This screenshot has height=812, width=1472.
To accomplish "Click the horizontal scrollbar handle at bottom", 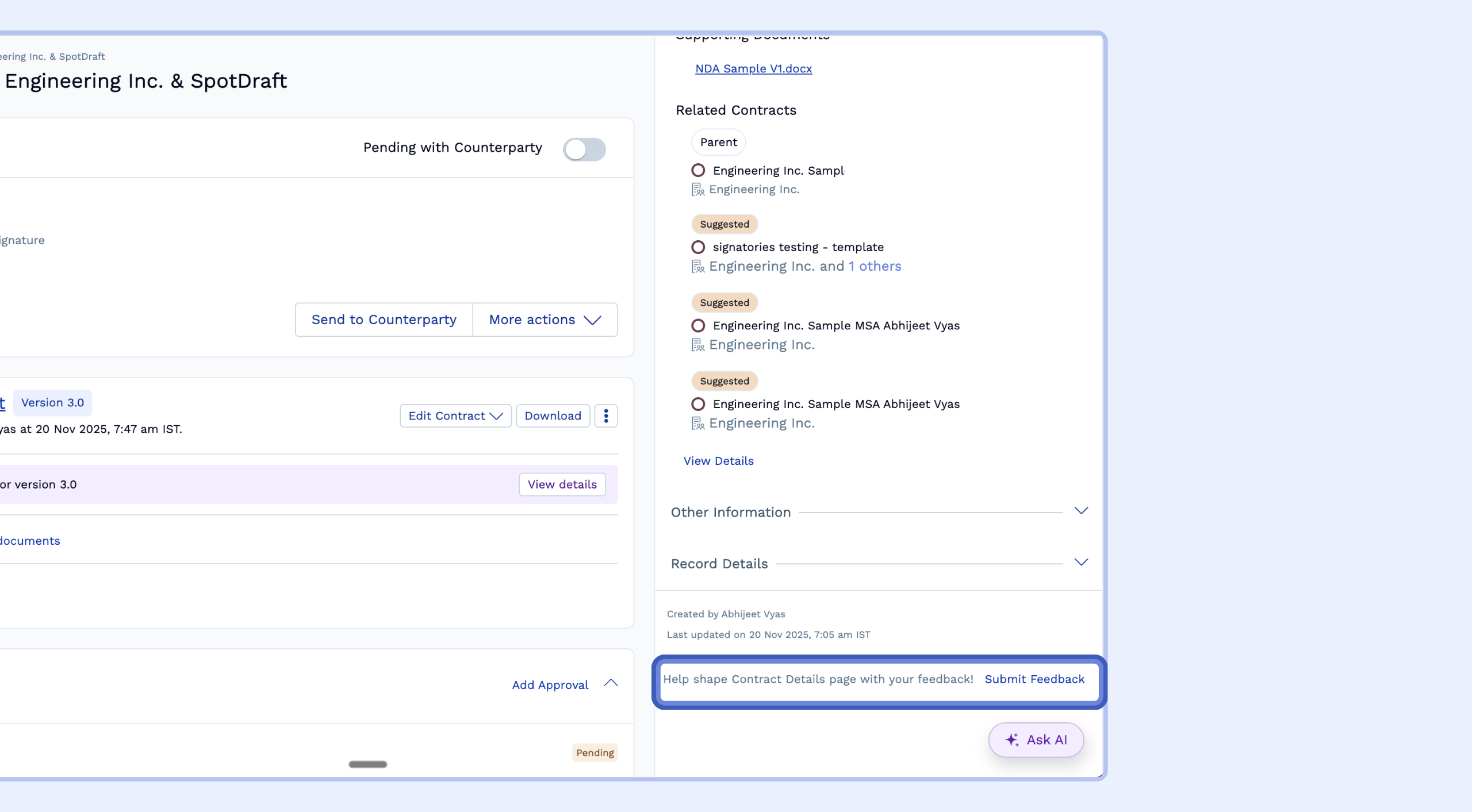I will (368, 764).
